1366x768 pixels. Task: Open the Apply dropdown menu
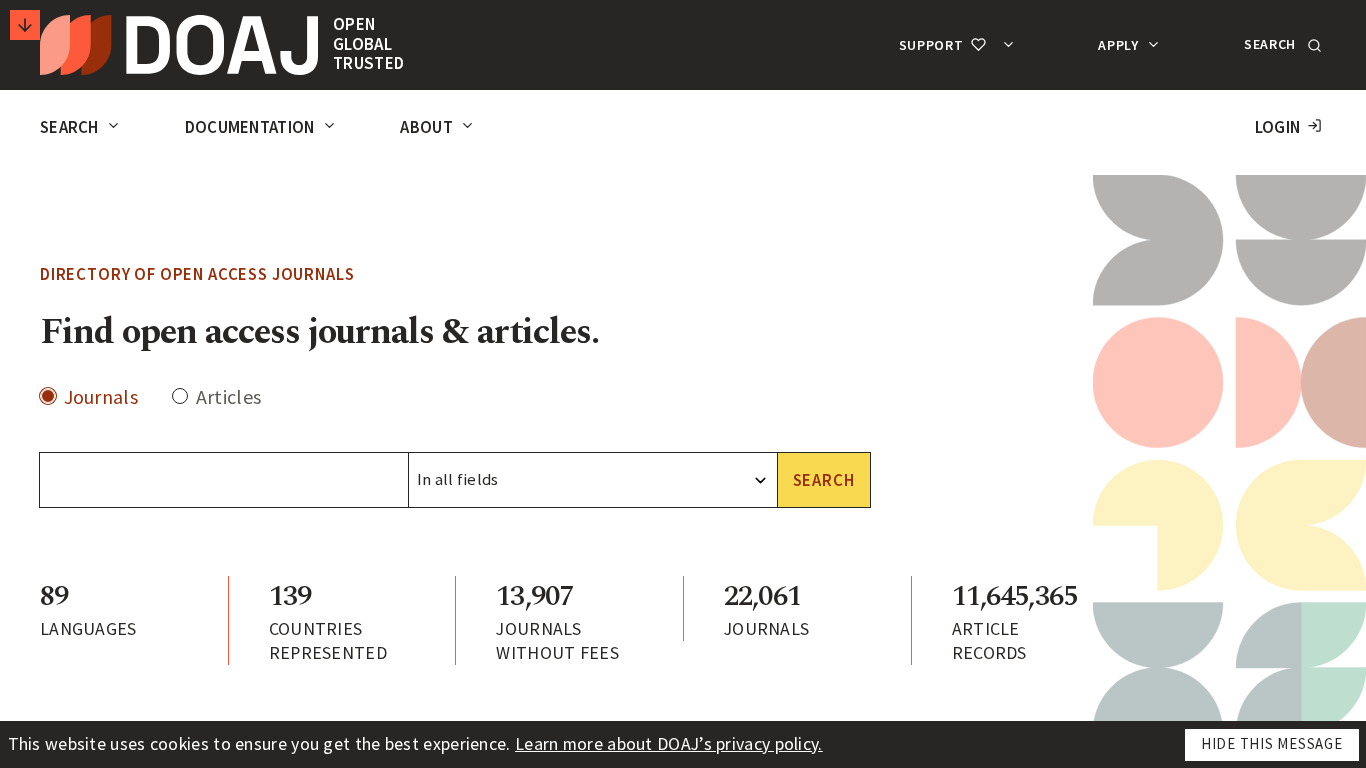(x=1128, y=45)
